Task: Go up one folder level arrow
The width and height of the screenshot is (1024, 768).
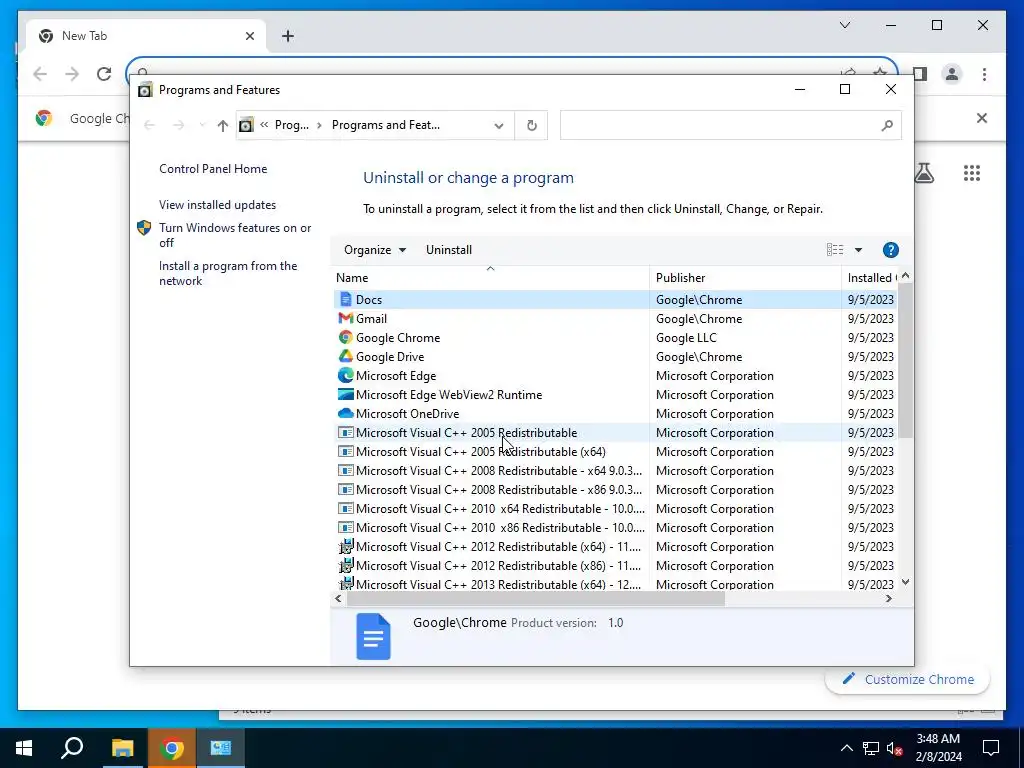Action: click(223, 125)
